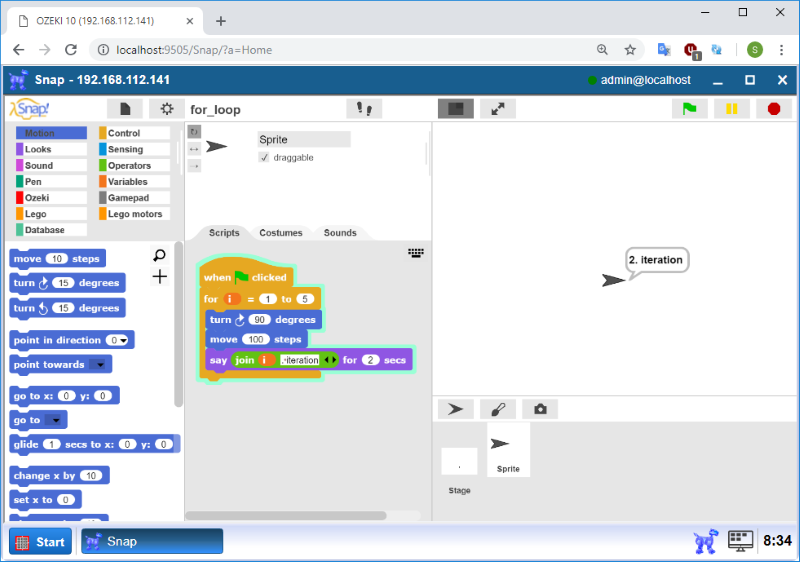800x562 pixels.
Task: Select the Sensing category
Action: (x=134, y=149)
